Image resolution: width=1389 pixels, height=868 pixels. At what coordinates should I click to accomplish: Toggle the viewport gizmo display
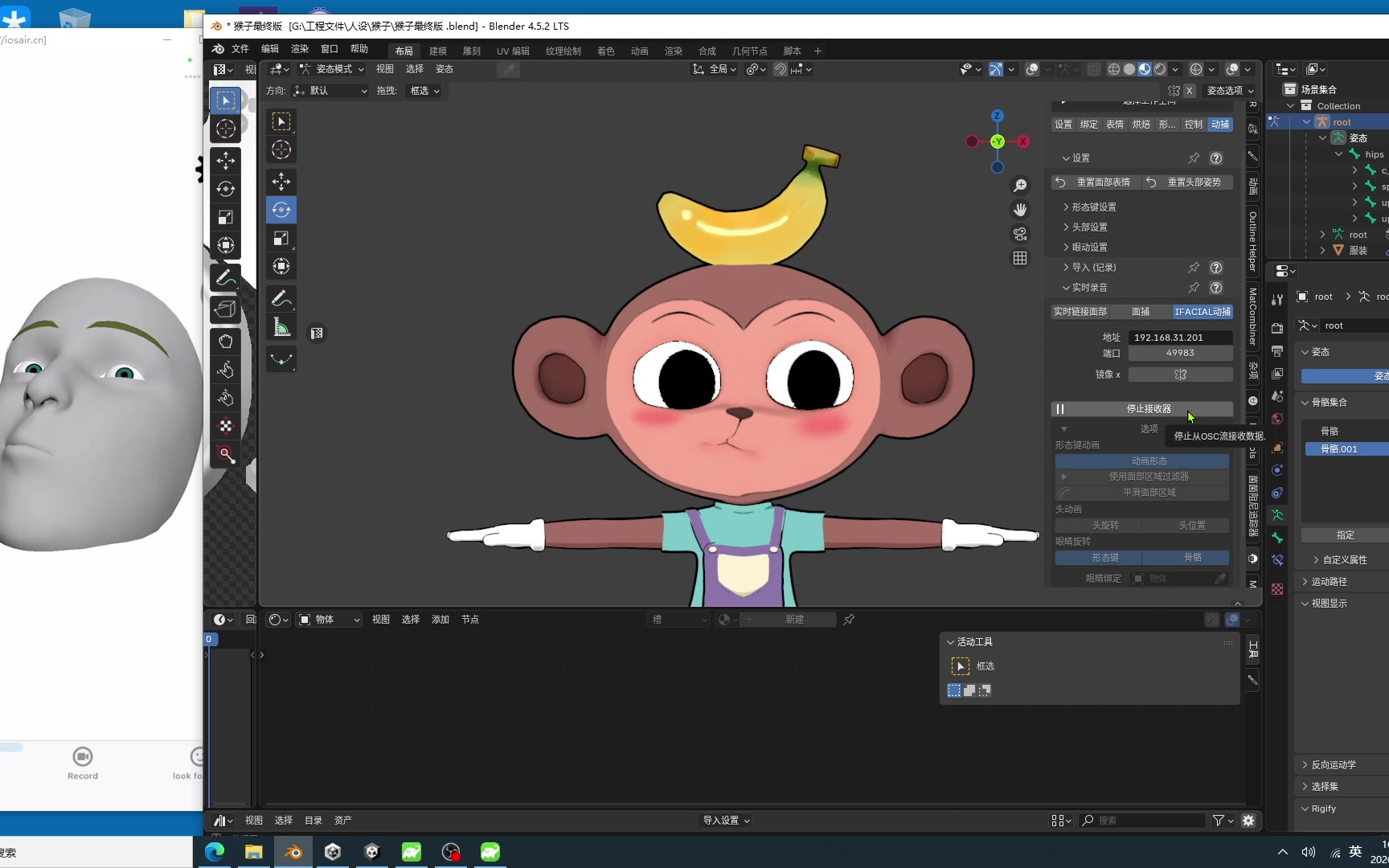(996, 69)
